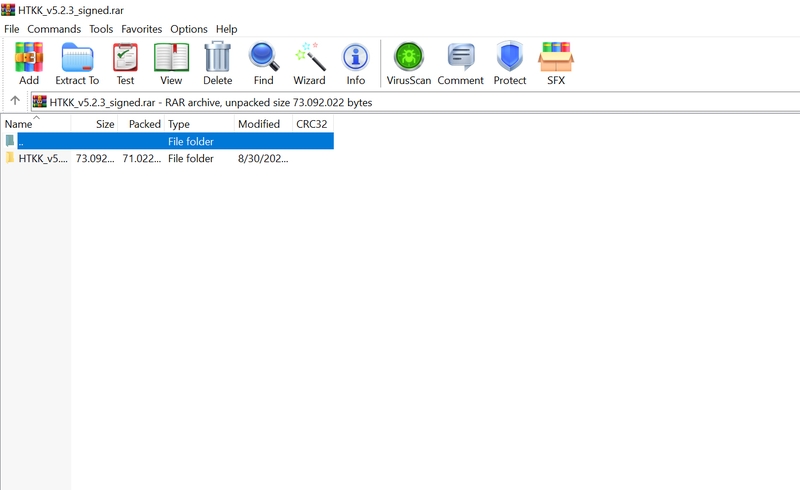800x490 pixels.
Task: Sort by the Name column header
Action: pyautogui.click(x=36, y=124)
